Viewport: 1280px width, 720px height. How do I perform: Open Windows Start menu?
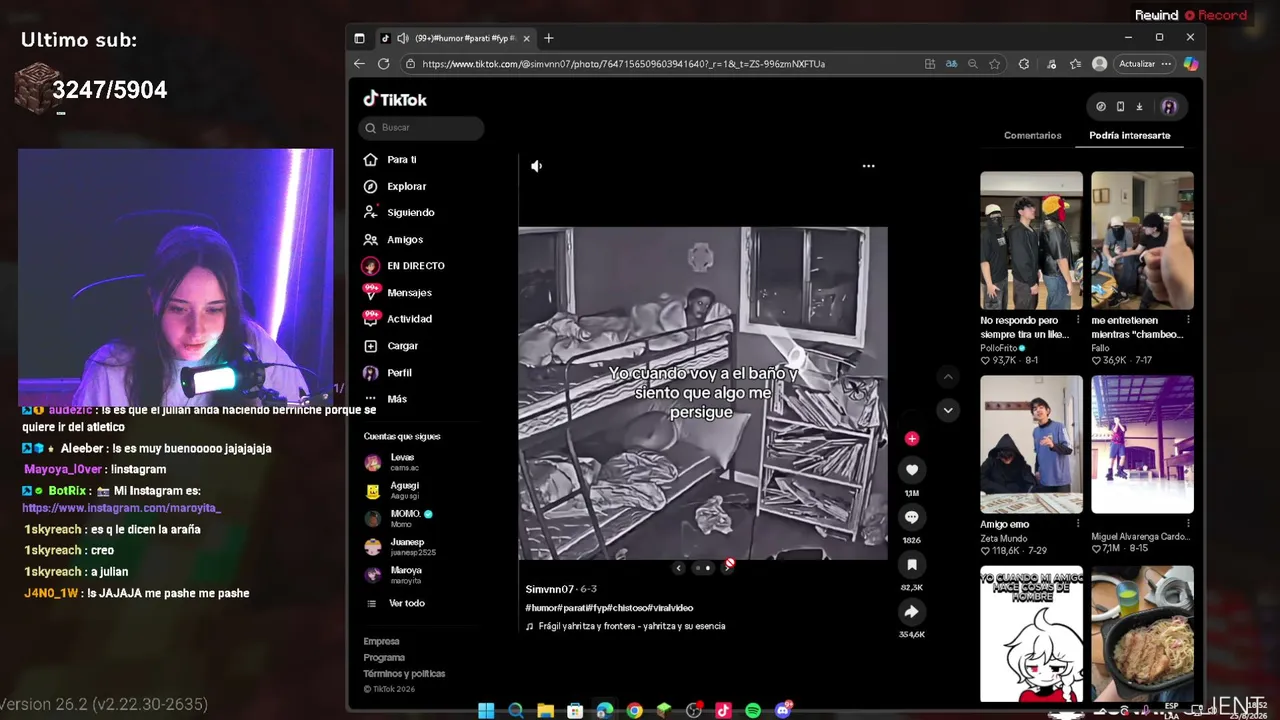click(486, 711)
